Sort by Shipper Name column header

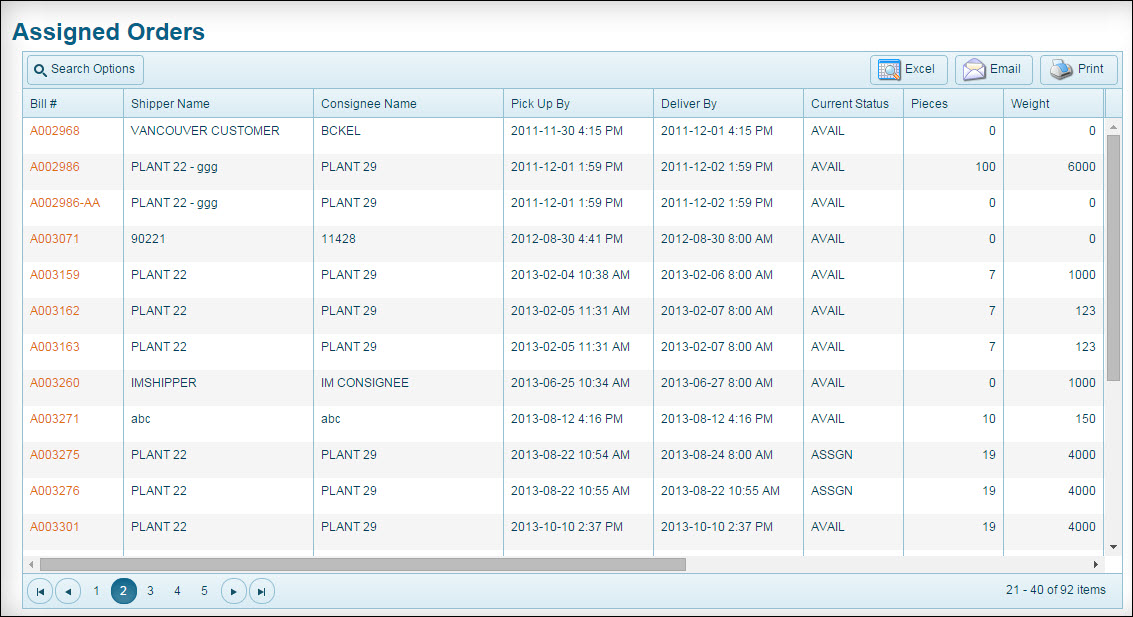(218, 103)
